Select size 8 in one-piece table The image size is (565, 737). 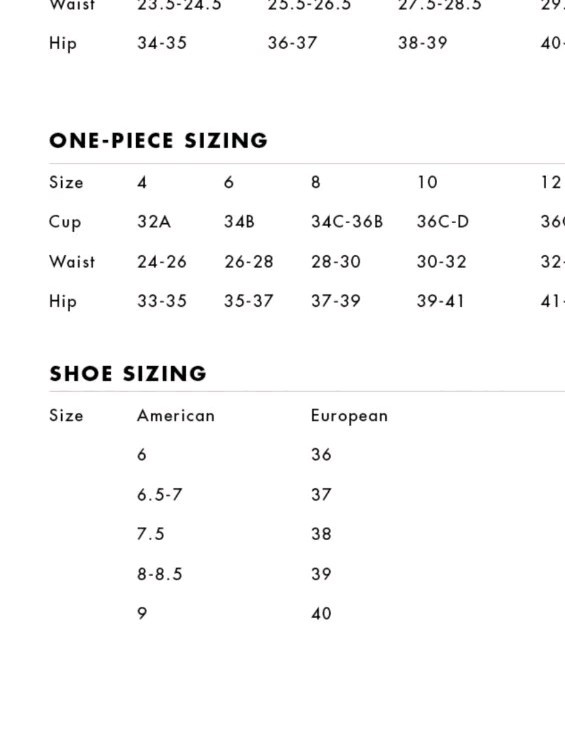pyautogui.click(x=315, y=182)
